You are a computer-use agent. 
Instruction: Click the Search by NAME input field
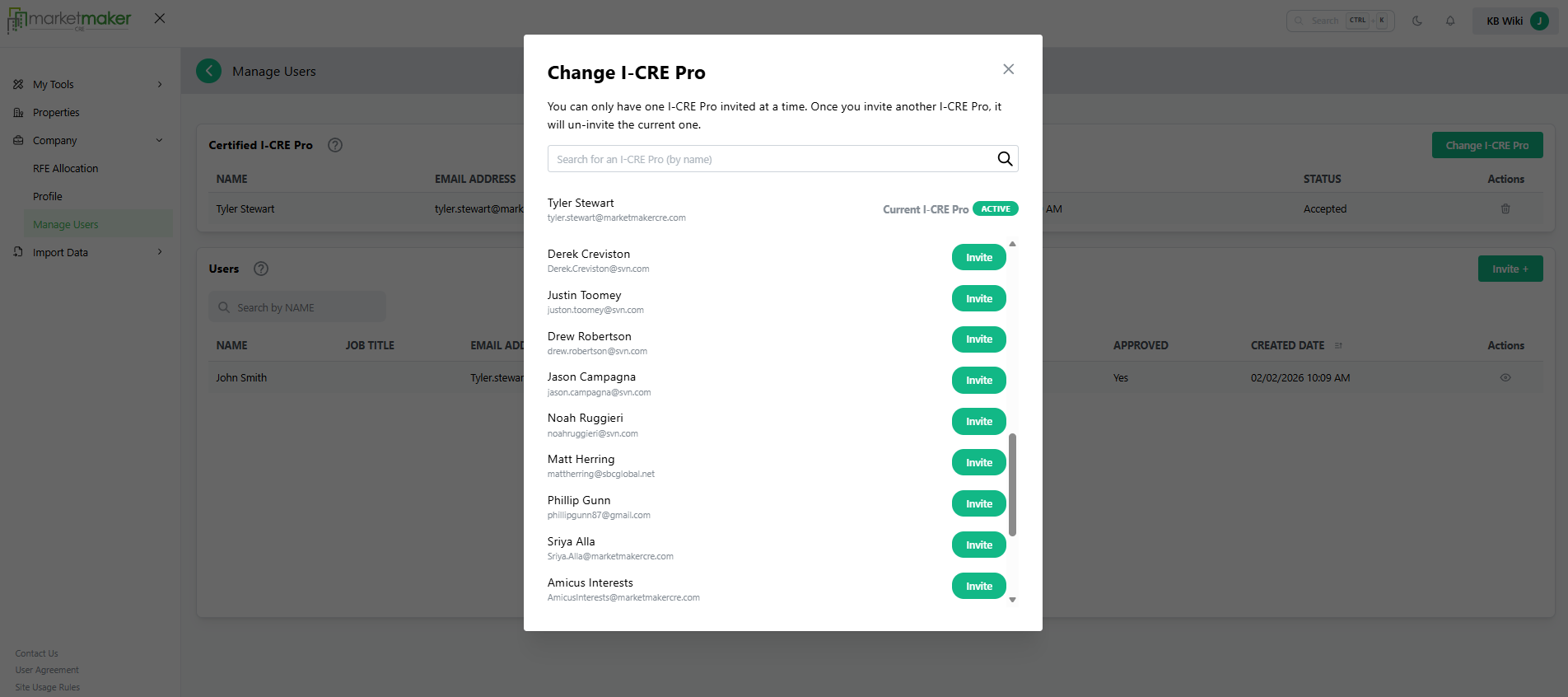point(296,306)
